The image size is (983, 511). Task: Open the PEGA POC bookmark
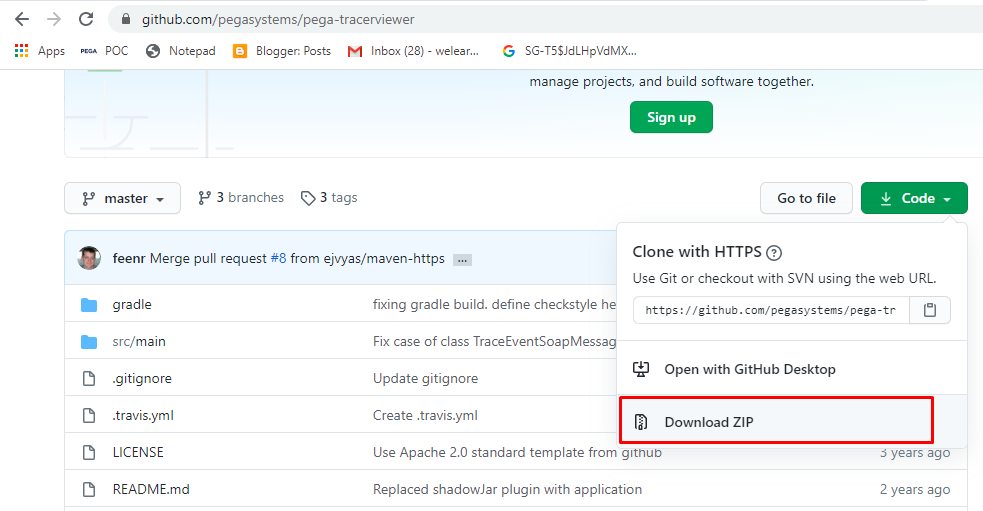(104, 51)
